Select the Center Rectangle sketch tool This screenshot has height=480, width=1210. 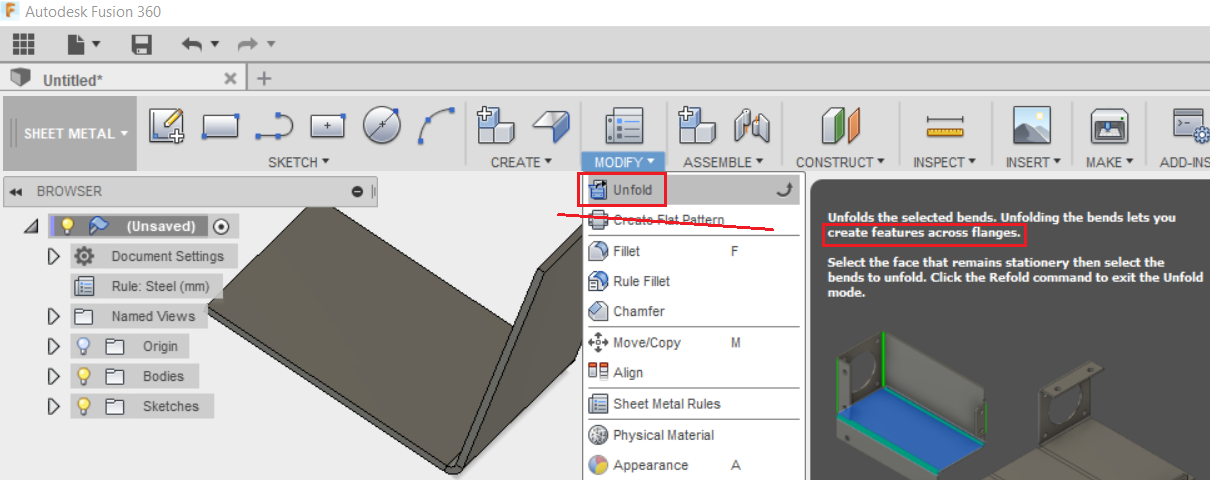tap(327, 126)
